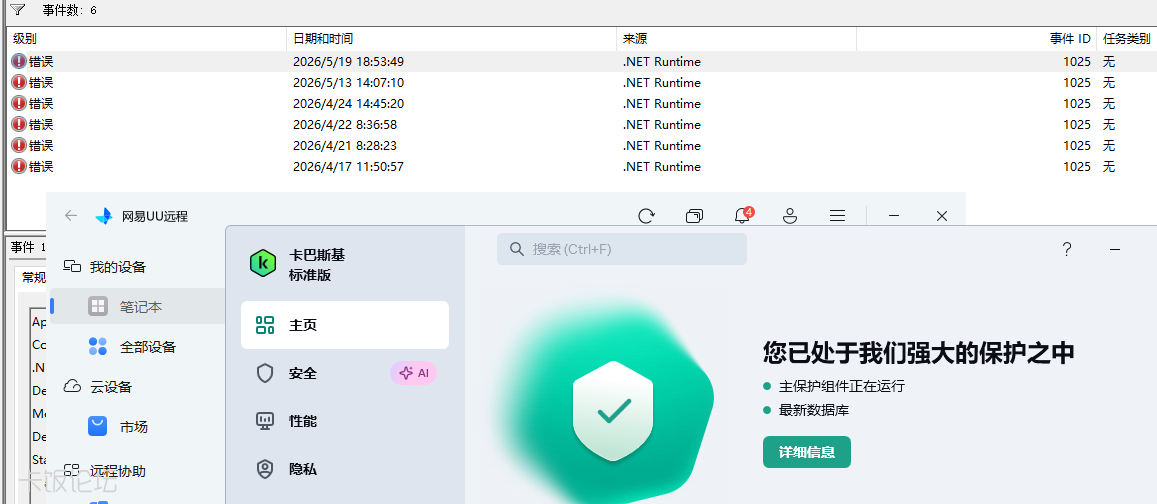Open notifications bell with badge 4
The image size is (1157, 504).
[x=743, y=215]
